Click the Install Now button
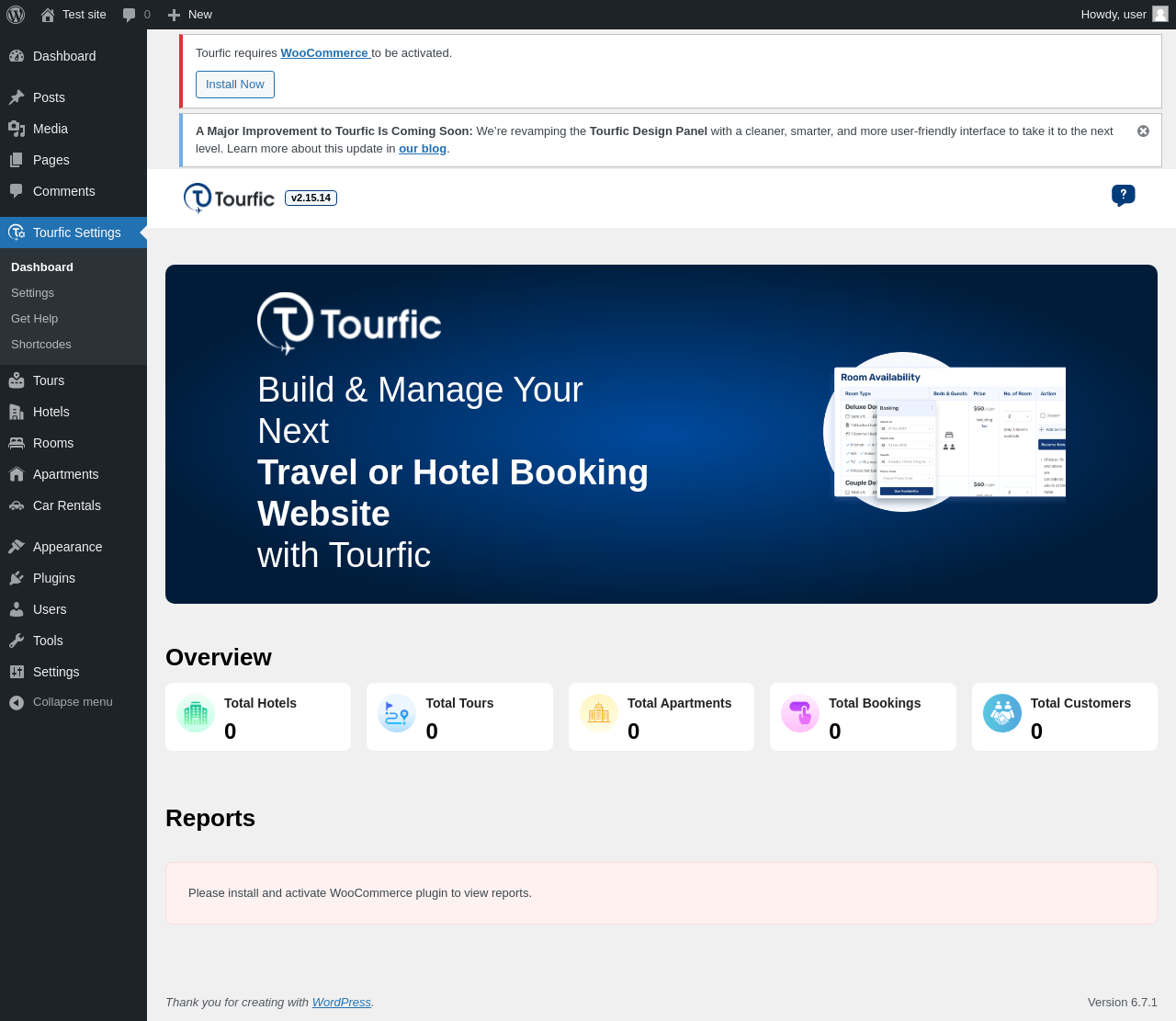 click(x=235, y=85)
